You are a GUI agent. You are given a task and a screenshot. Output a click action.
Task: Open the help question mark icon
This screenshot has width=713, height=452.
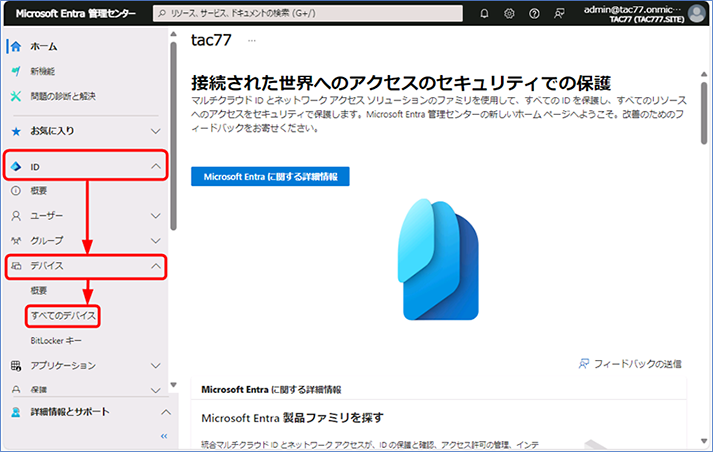tap(534, 14)
